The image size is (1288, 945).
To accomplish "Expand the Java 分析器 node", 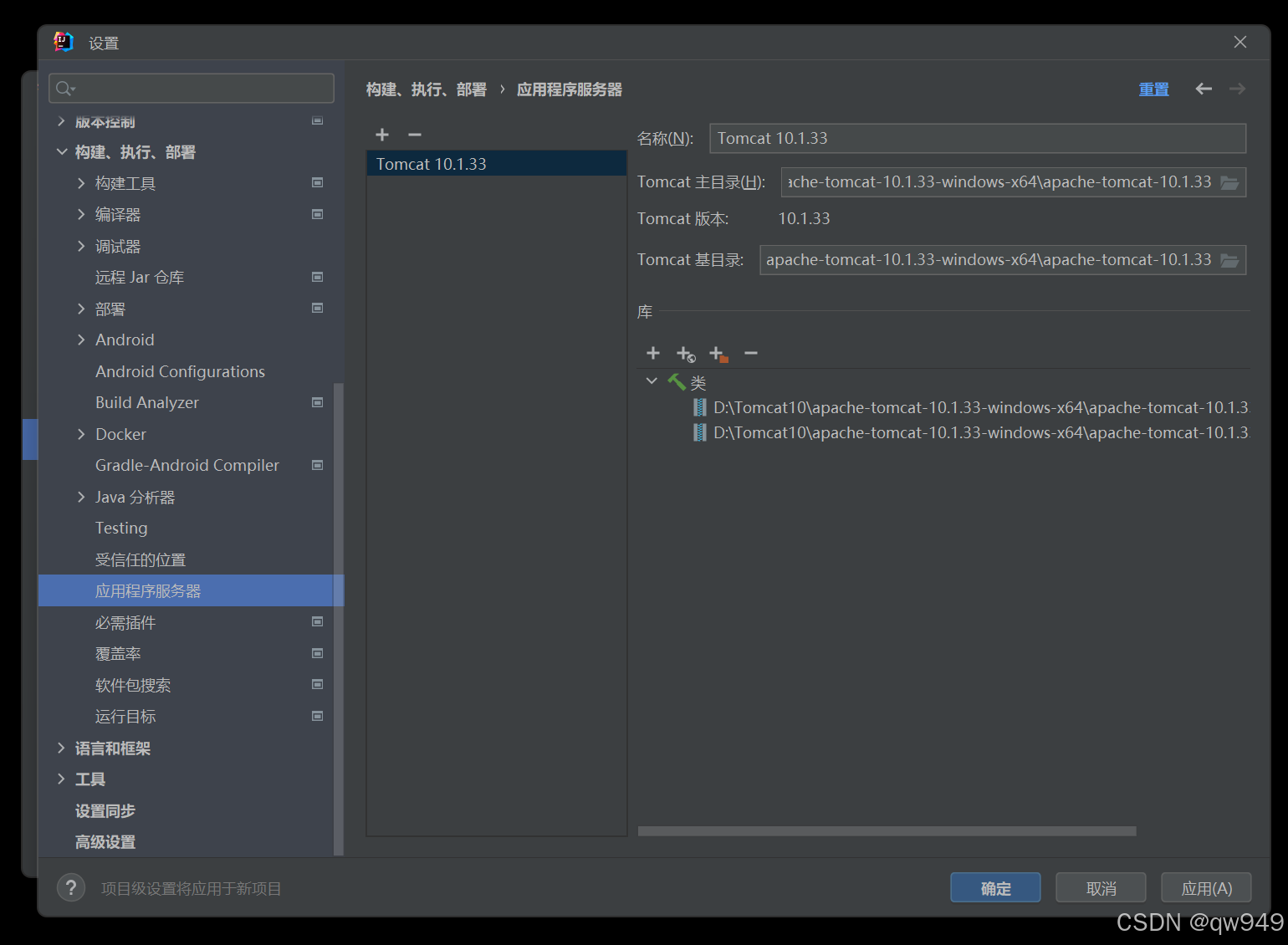I will (81, 497).
